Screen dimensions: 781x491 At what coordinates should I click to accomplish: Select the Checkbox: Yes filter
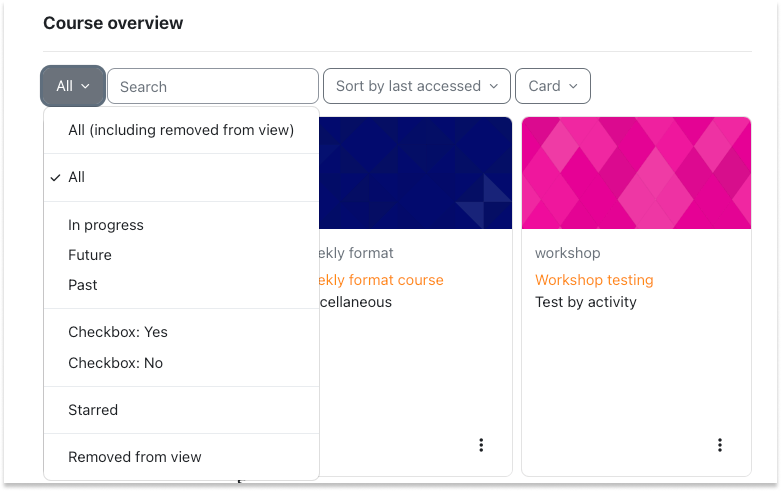[181, 332]
